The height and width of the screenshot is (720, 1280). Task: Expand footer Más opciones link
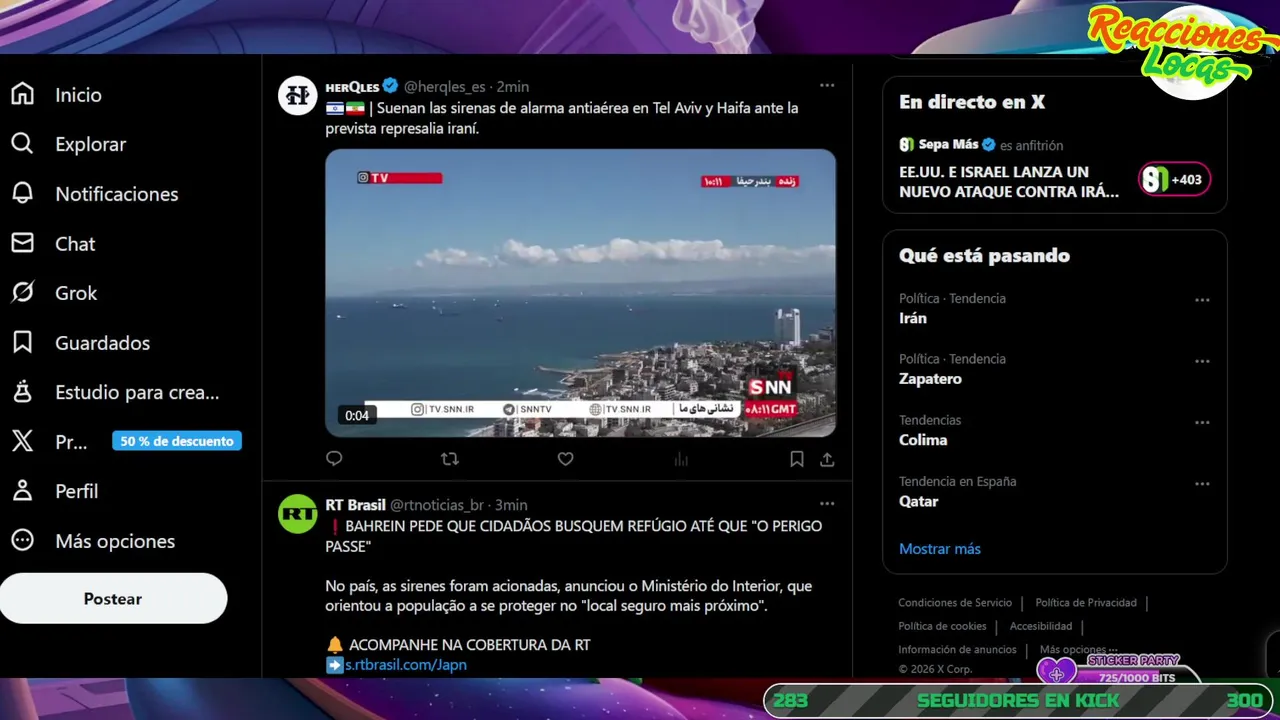pyautogui.click(x=1079, y=650)
